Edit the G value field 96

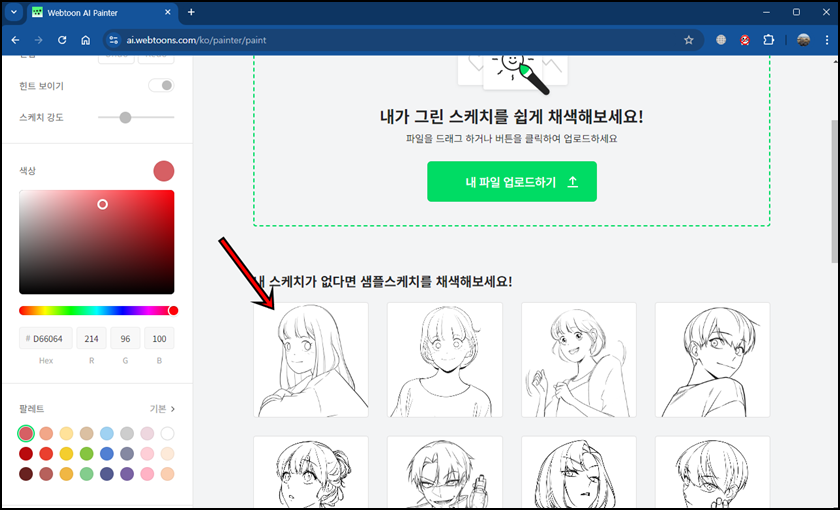pyautogui.click(x=125, y=339)
